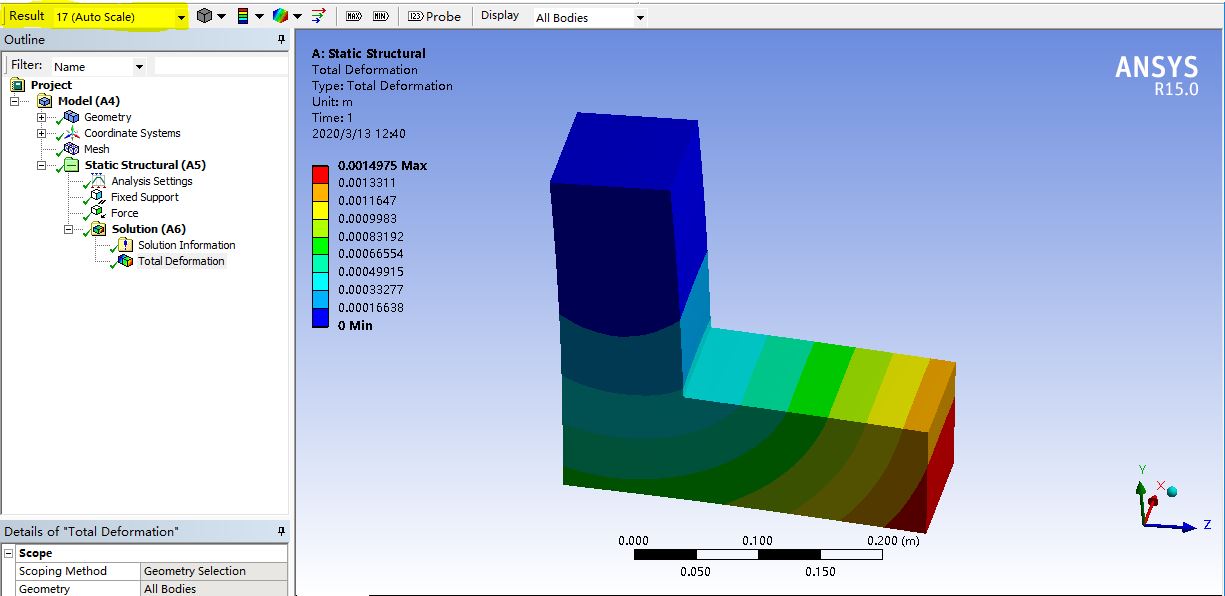Open the rainbow edge coloring icon
This screenshot has height=596, width=1225.
pos(279,15)
